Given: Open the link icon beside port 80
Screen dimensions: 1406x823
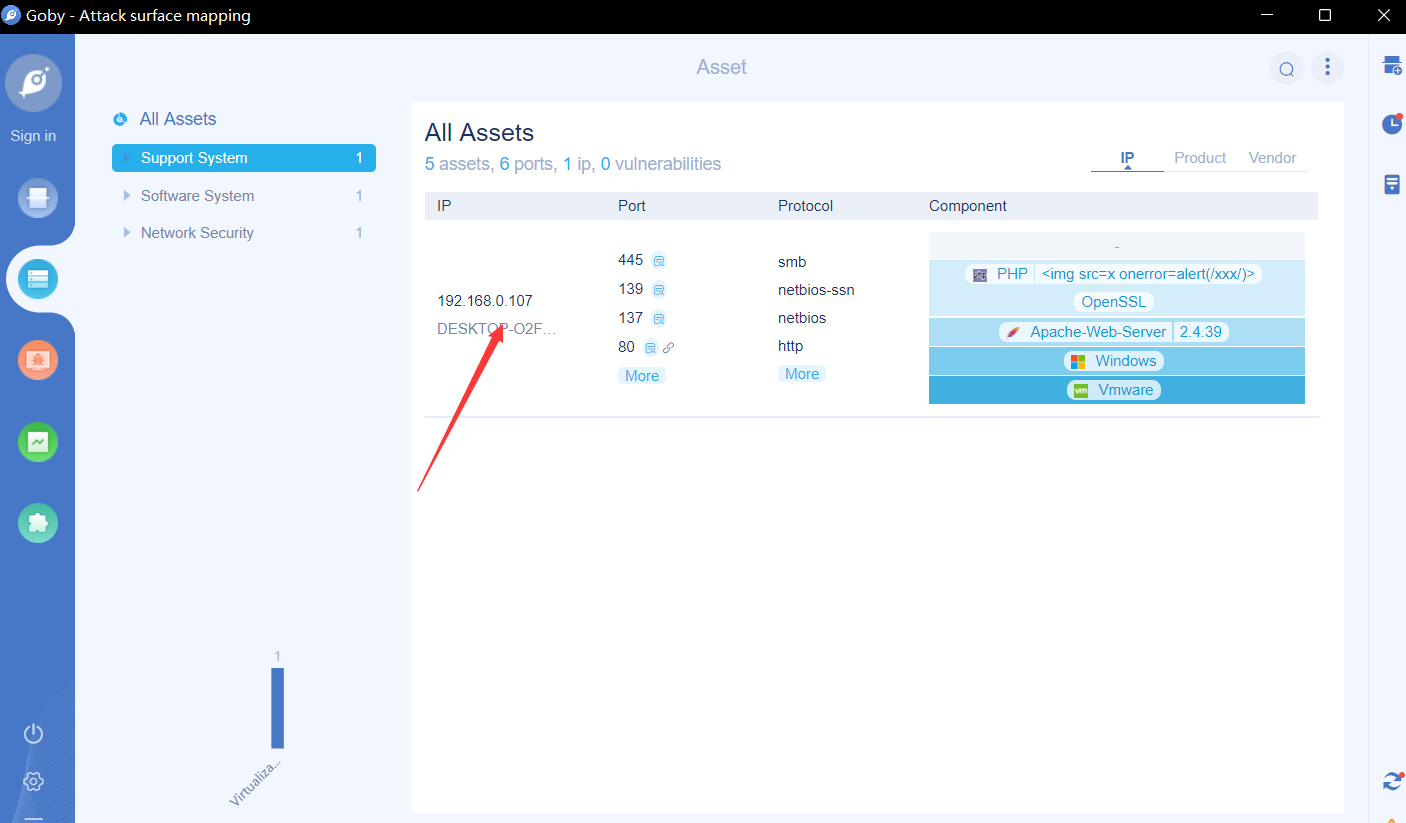Looking at the screenshot, I should click(x=669, y=348).
